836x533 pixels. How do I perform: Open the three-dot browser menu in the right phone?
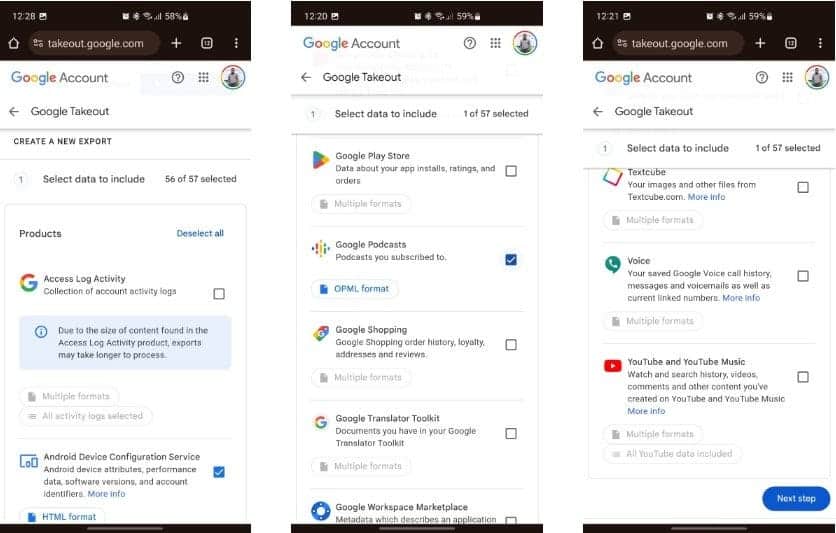[x=820, y=43]
